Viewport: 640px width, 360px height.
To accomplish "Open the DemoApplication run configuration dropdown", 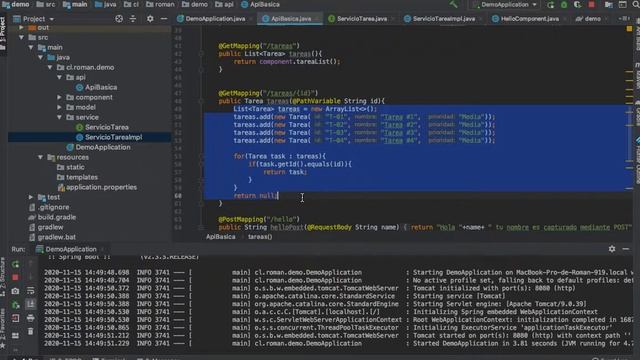I will (x=505, y=4).
